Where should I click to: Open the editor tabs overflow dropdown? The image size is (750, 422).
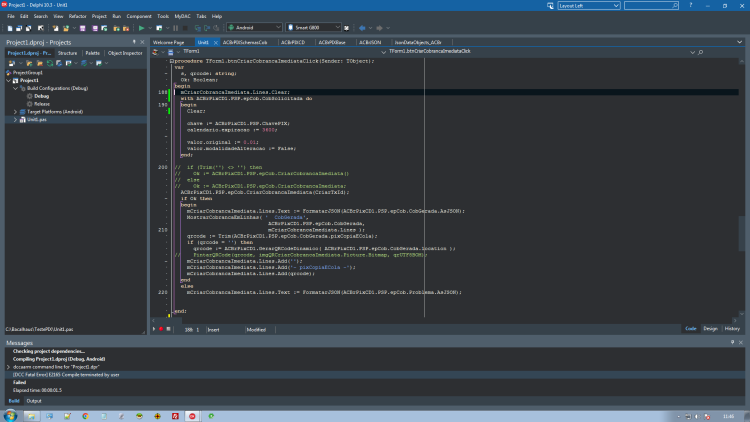click(739, 42)
